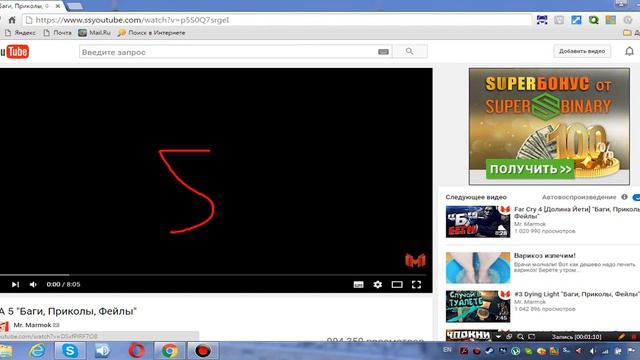The width and height of the screenshot is (640, 360).
Task: Open the red recorder app on the taskbar
Action: (x=203, y=351)
